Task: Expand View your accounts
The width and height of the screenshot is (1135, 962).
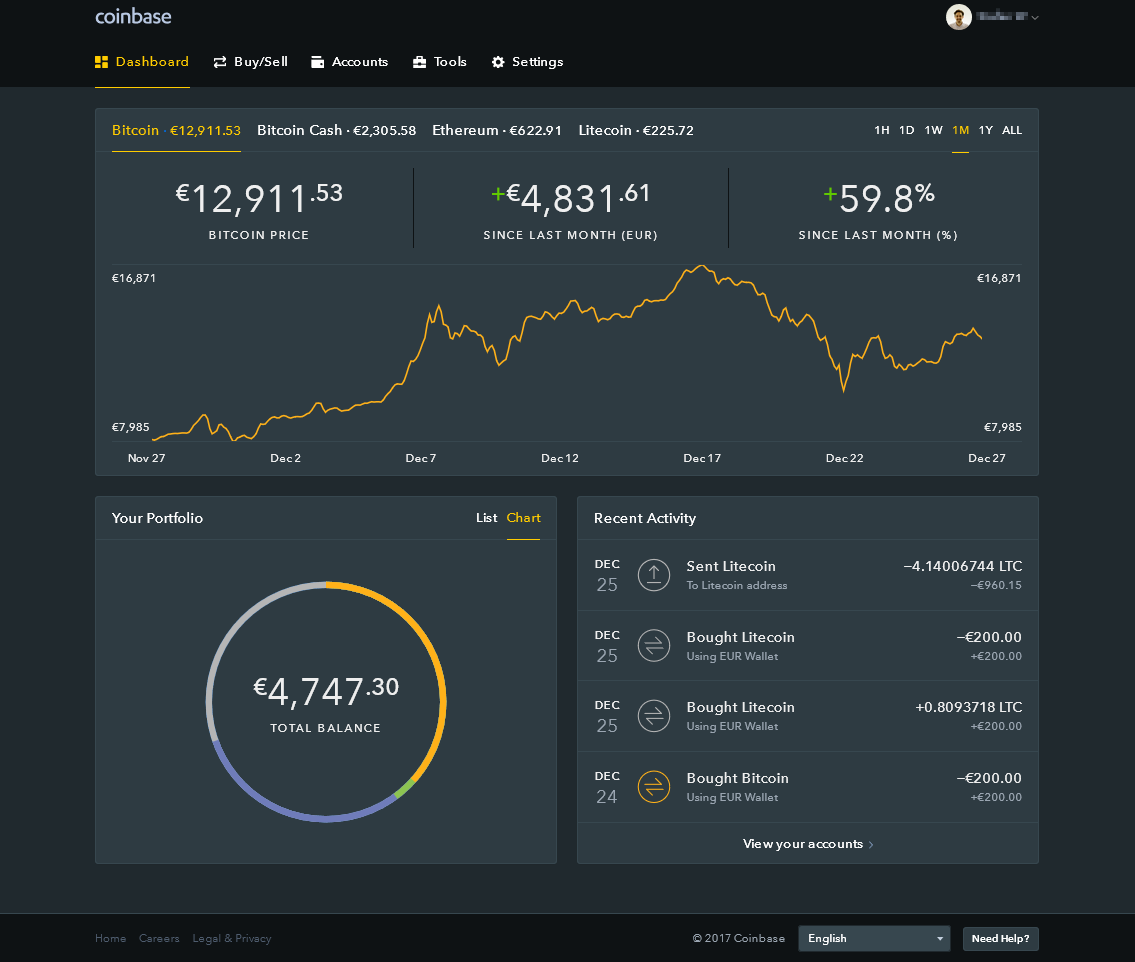Action: (808, 843)
